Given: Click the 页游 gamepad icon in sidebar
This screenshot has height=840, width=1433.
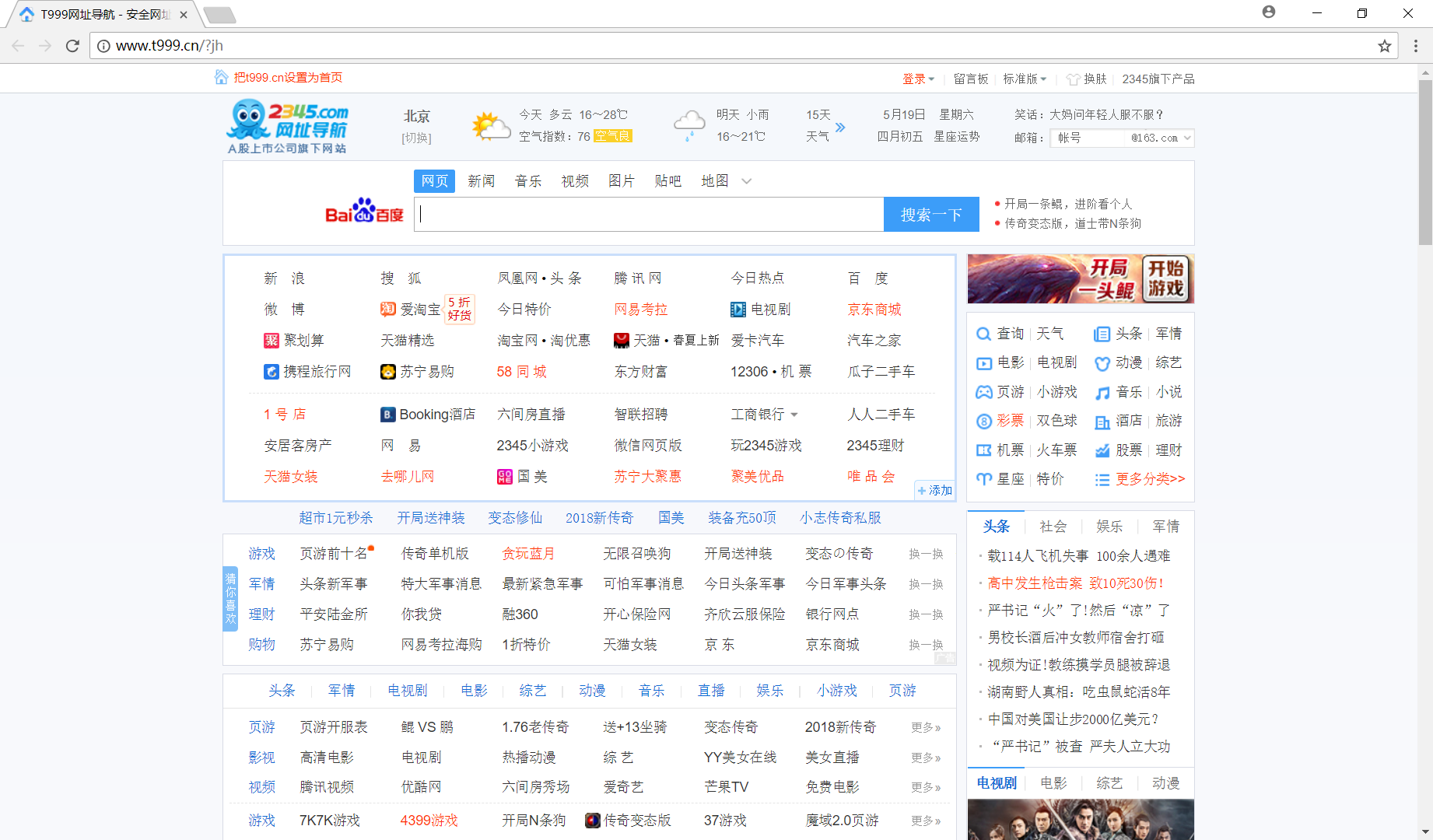Looking at the screenshot, I should (983, 392).
